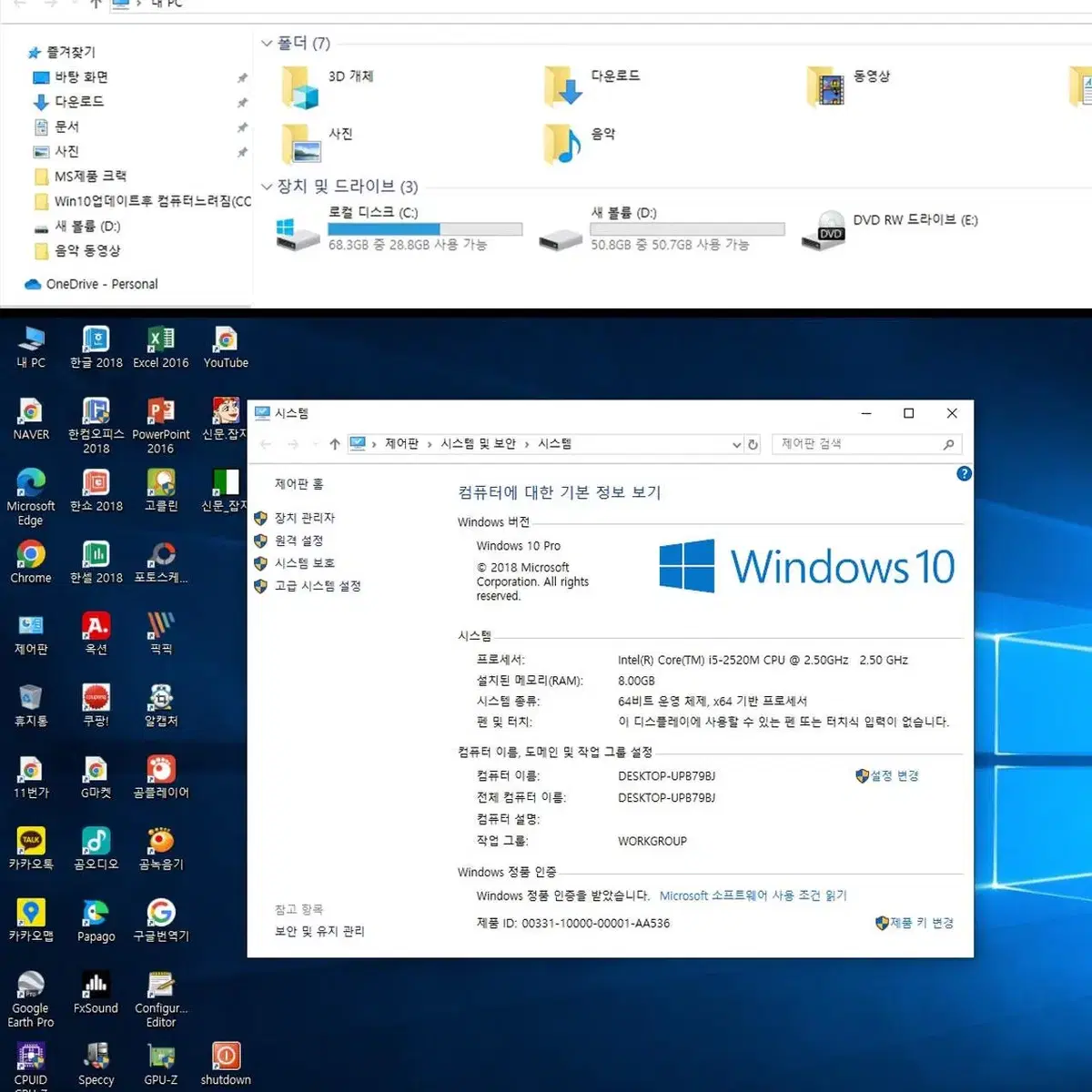Open Microsoft 소프트웨어 사용 조건 읽기 link
The height and width of the screenshot is (1092, 1092).
click(x=753, y=895)
